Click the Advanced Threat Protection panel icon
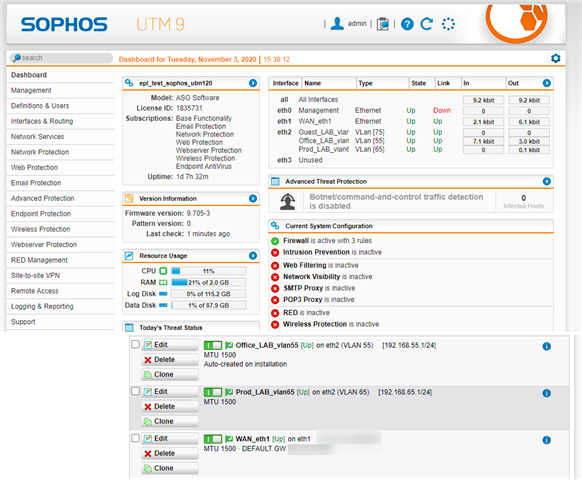582x480 pixels. 275,181
